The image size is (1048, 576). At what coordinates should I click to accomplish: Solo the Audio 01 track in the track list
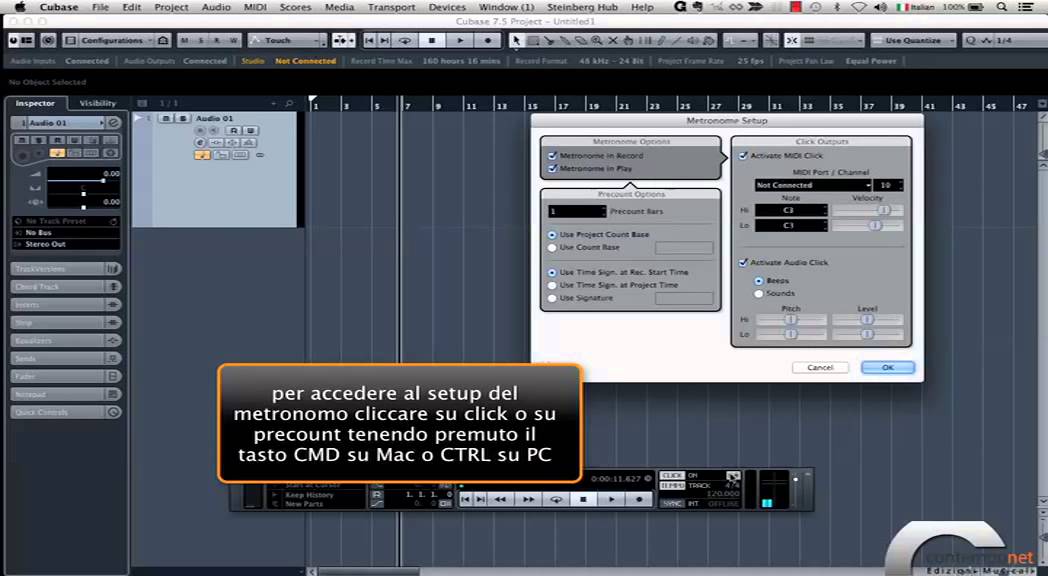tap(182, 118)
